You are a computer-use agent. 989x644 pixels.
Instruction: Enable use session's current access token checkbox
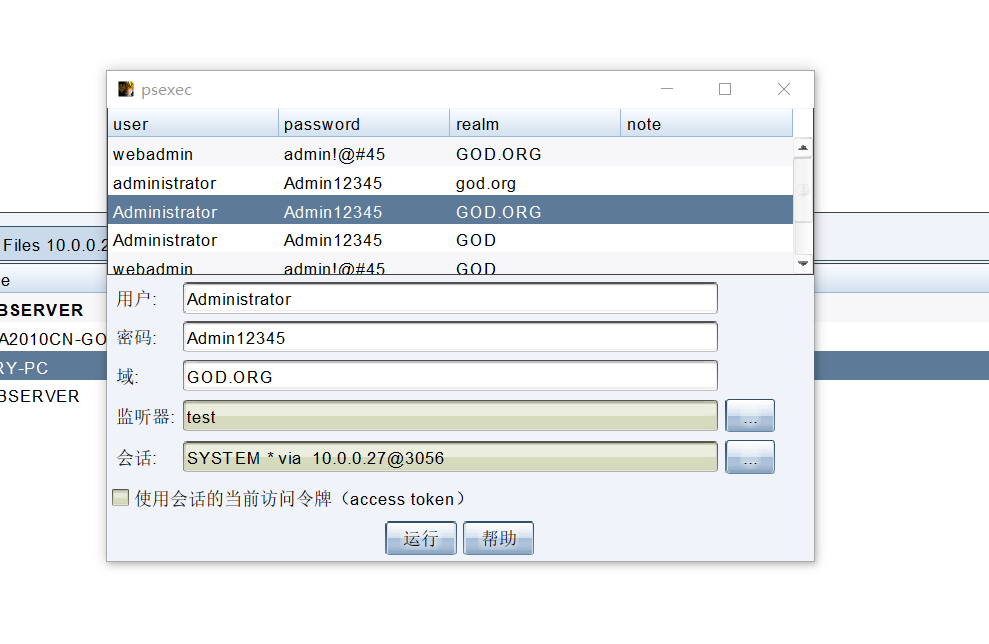pos(120,498)
